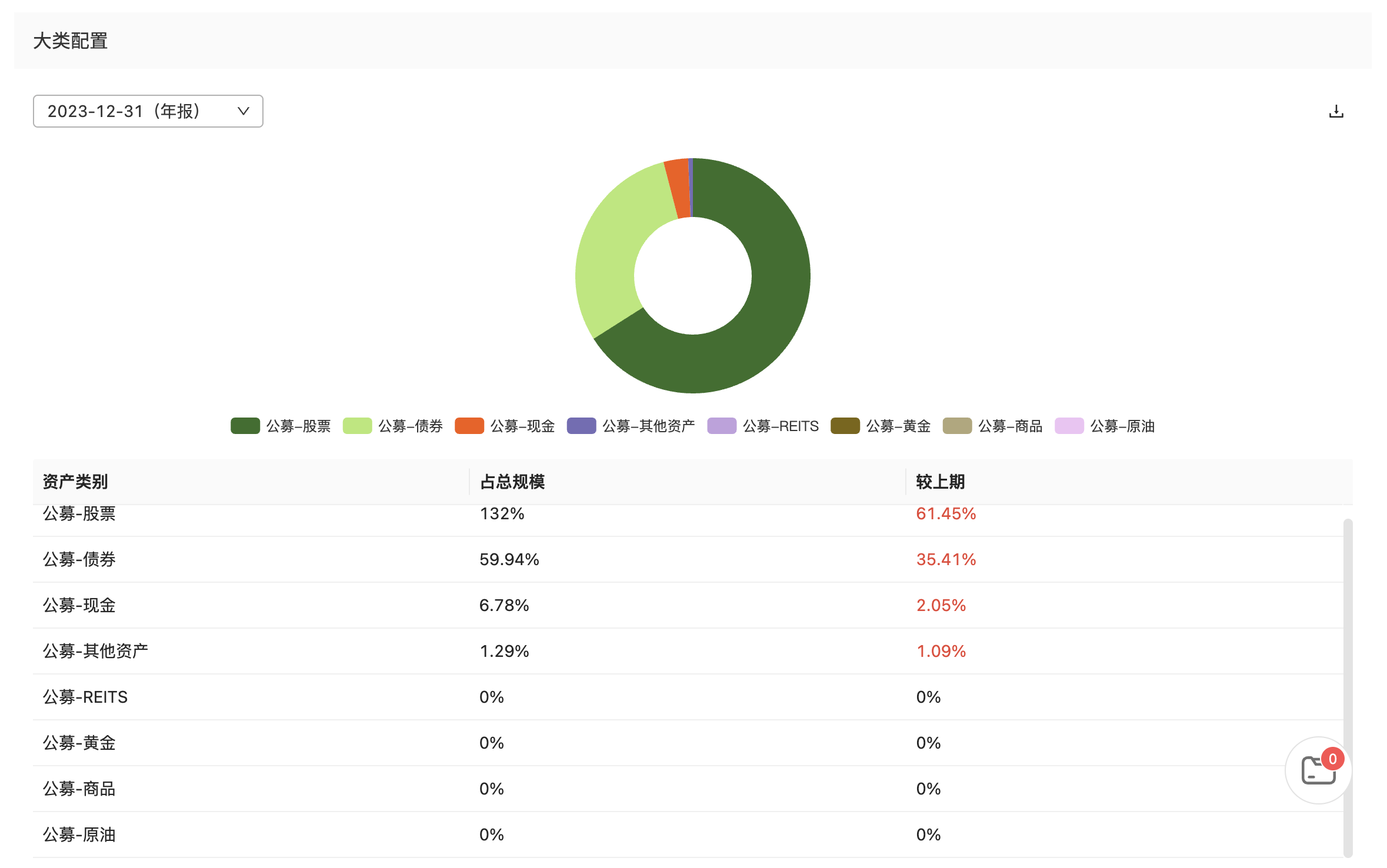Open the 2023-12-31 report date dropdown

[x=148, y=111]
